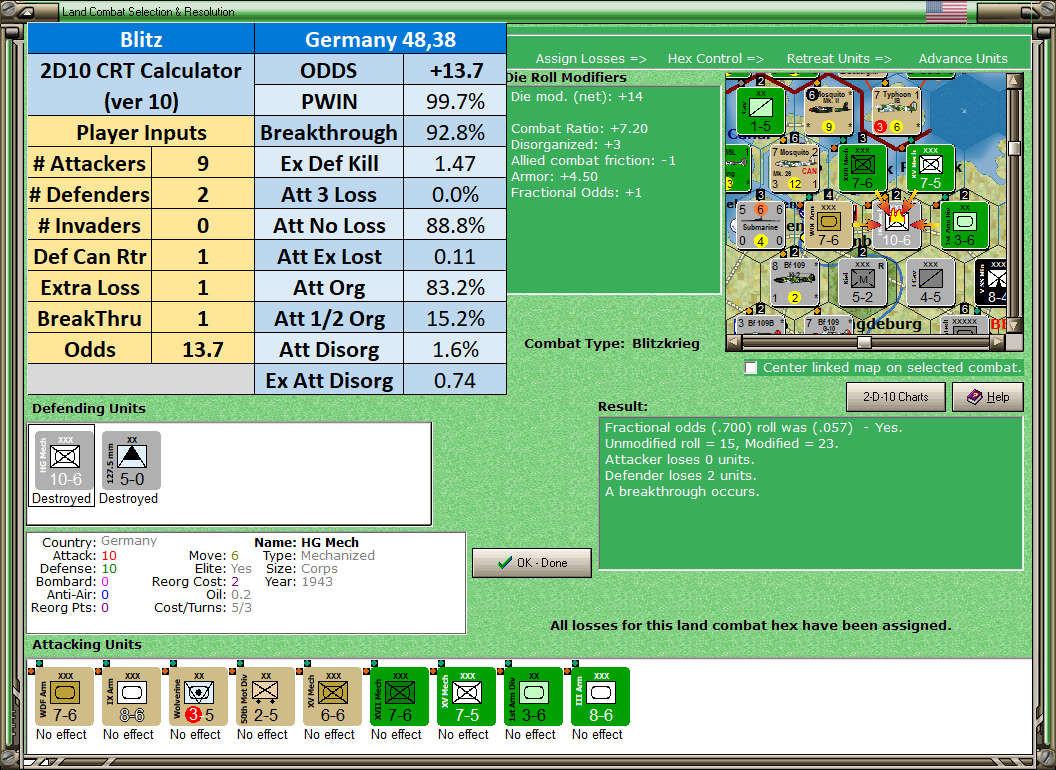1056x770 pixels.
Task: Select the Wolverine tank destroyer attacking unit
Action: 199,697
